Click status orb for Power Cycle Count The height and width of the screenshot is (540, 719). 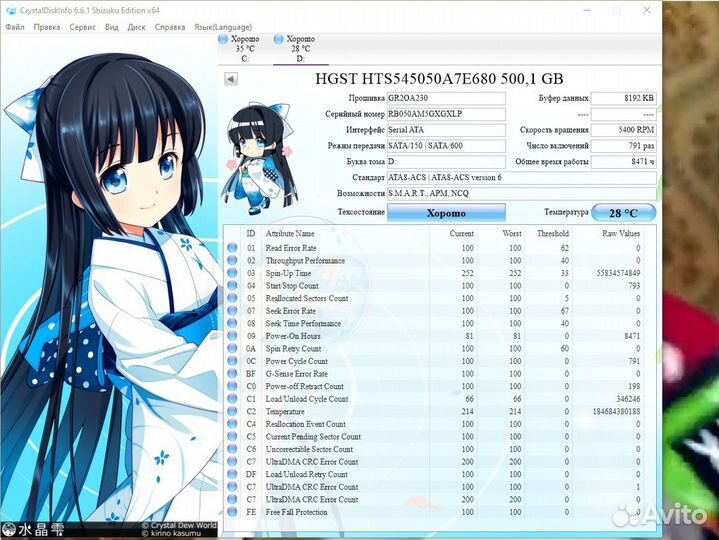pyautogui.click(x=232, y=361)
